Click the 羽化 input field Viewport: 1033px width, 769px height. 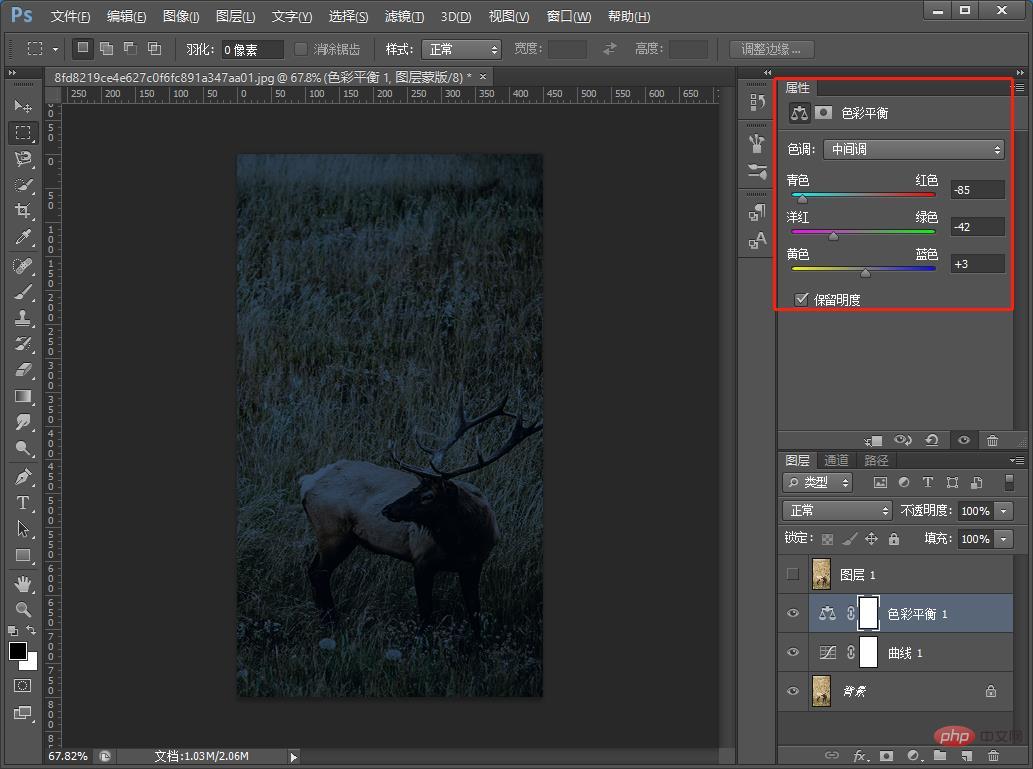(x=252, y=49)
